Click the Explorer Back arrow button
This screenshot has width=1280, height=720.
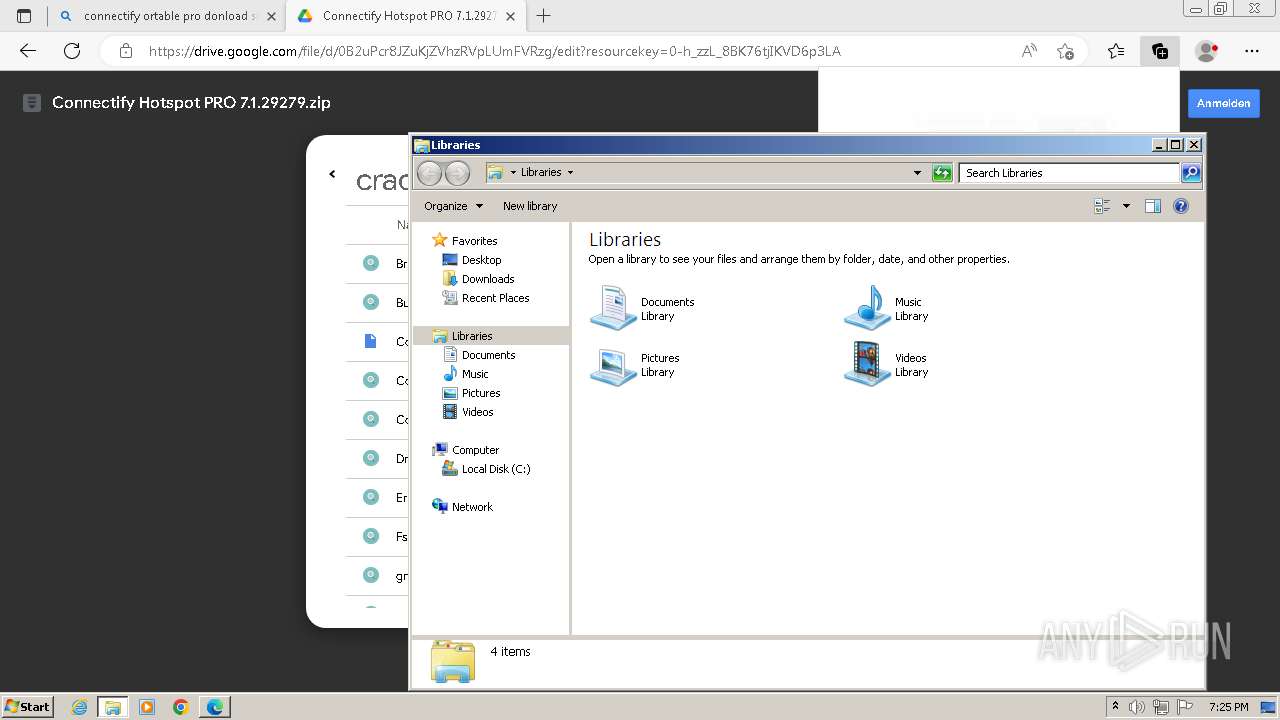tap(430, 173)
